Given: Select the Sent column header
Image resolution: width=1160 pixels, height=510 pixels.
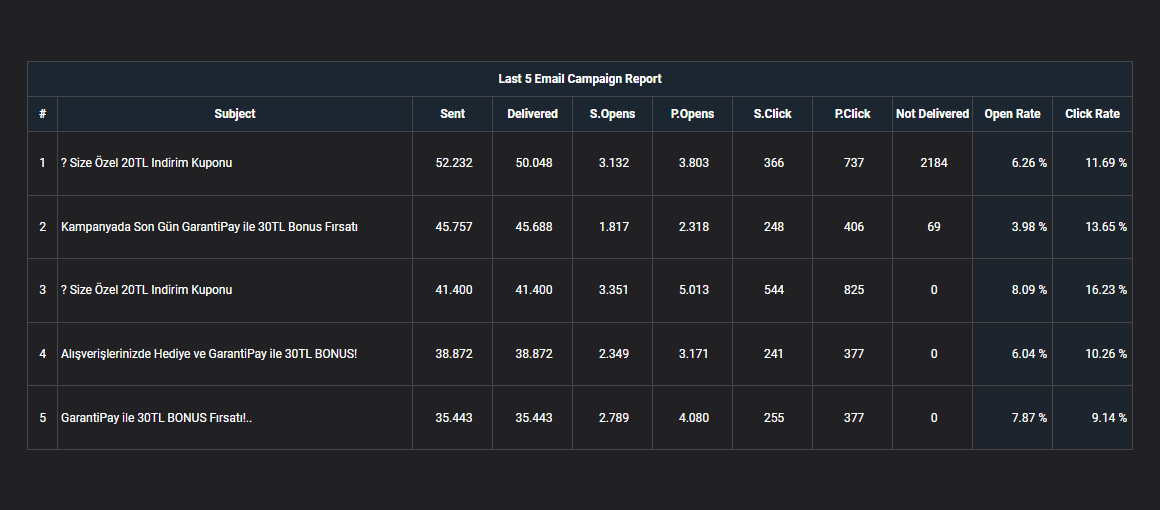Looking at the screenshot, I should pos(453,114).
